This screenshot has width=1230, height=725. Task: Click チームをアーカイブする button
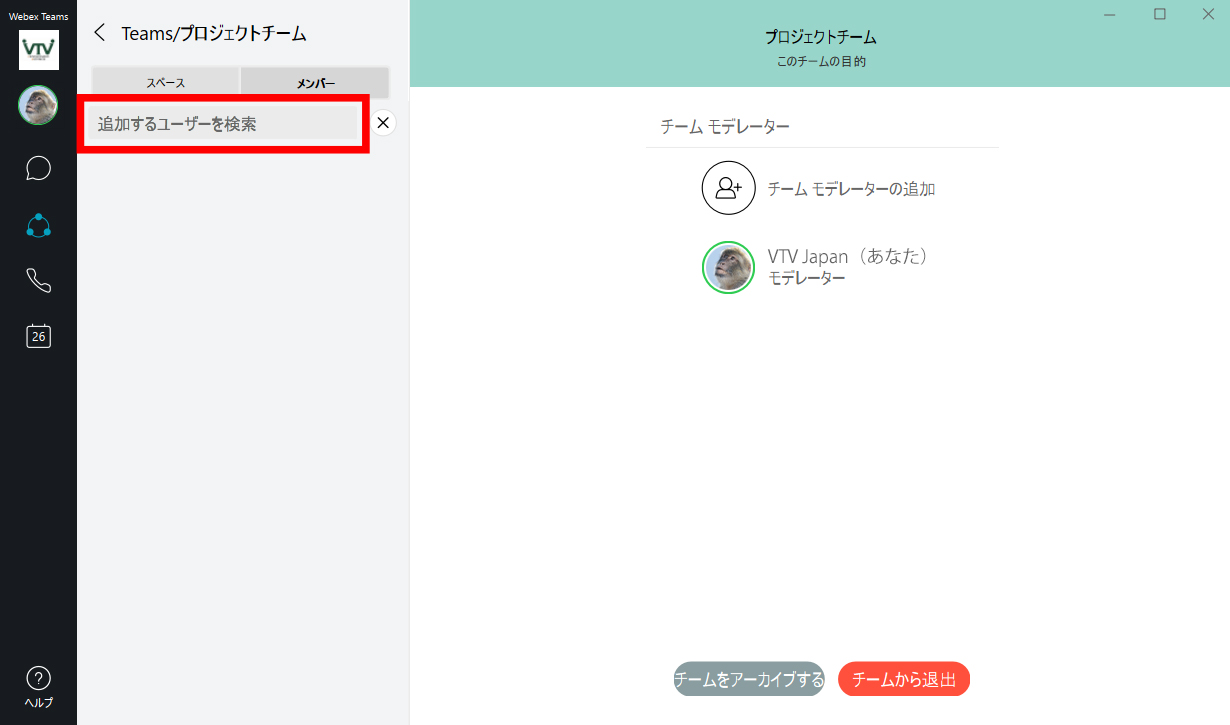[749, 679]
